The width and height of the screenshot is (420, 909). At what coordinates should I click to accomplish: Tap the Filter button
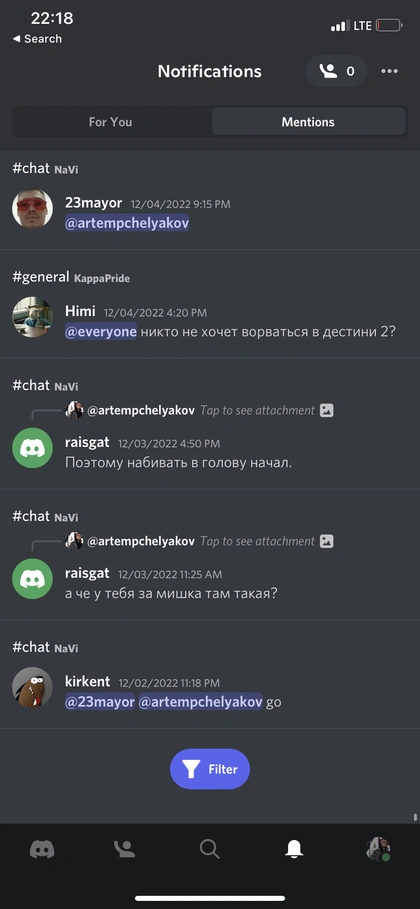pyautogui.click(x=210, y=769)
